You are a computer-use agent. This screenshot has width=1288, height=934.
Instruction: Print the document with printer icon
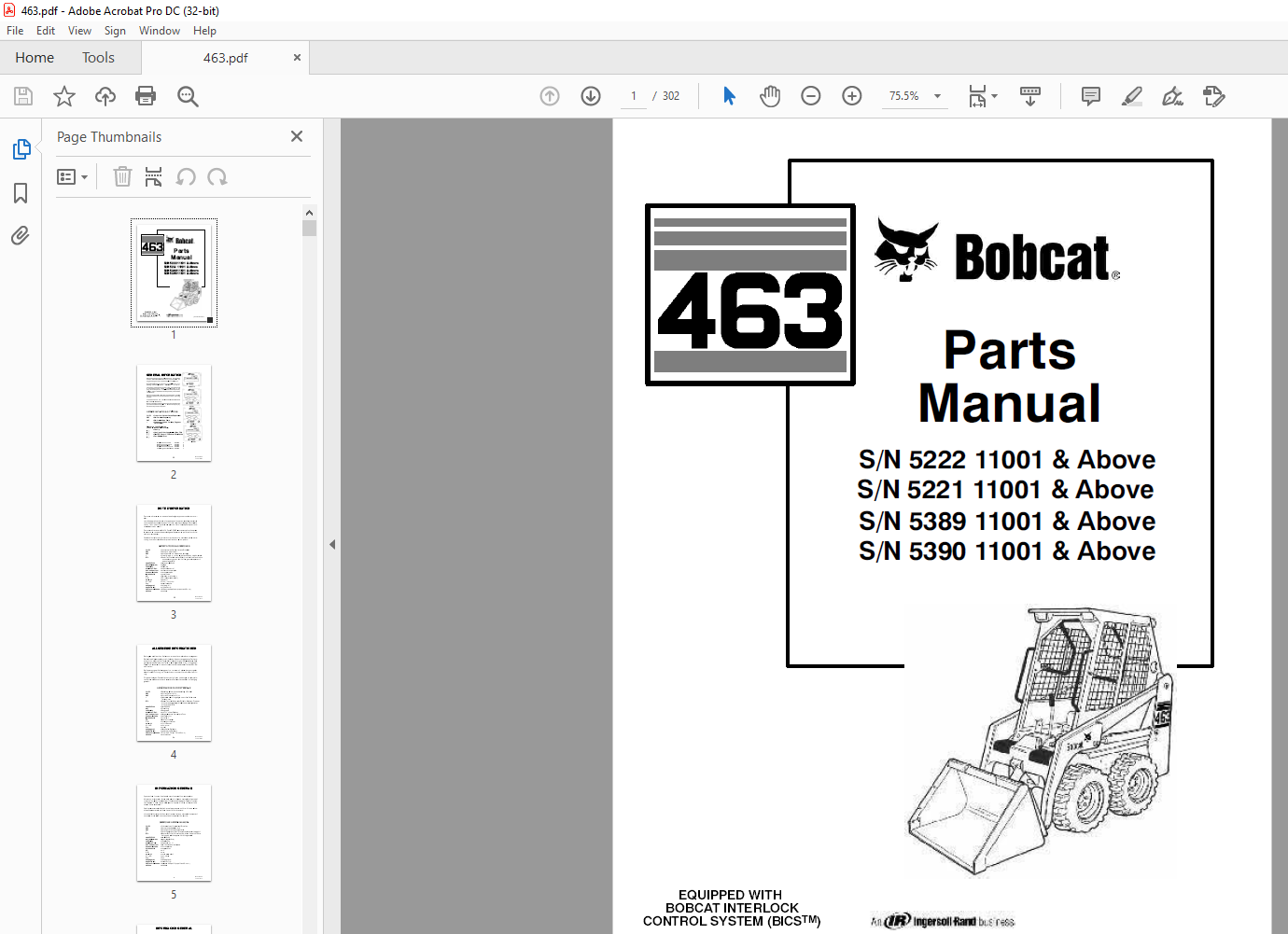(146, 96)
